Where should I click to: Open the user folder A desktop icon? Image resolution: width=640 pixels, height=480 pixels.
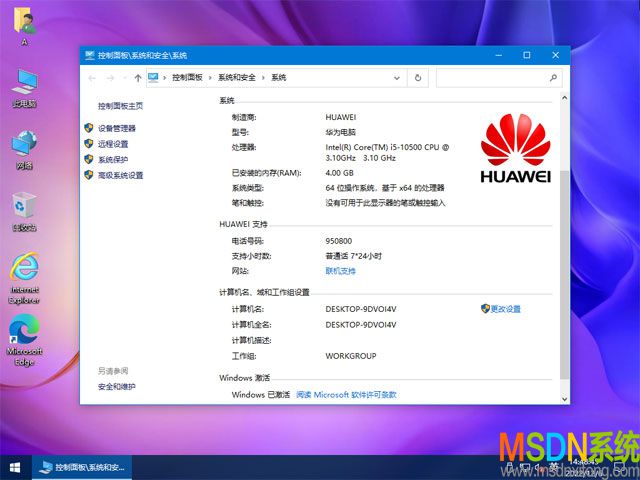coord(24,25)
